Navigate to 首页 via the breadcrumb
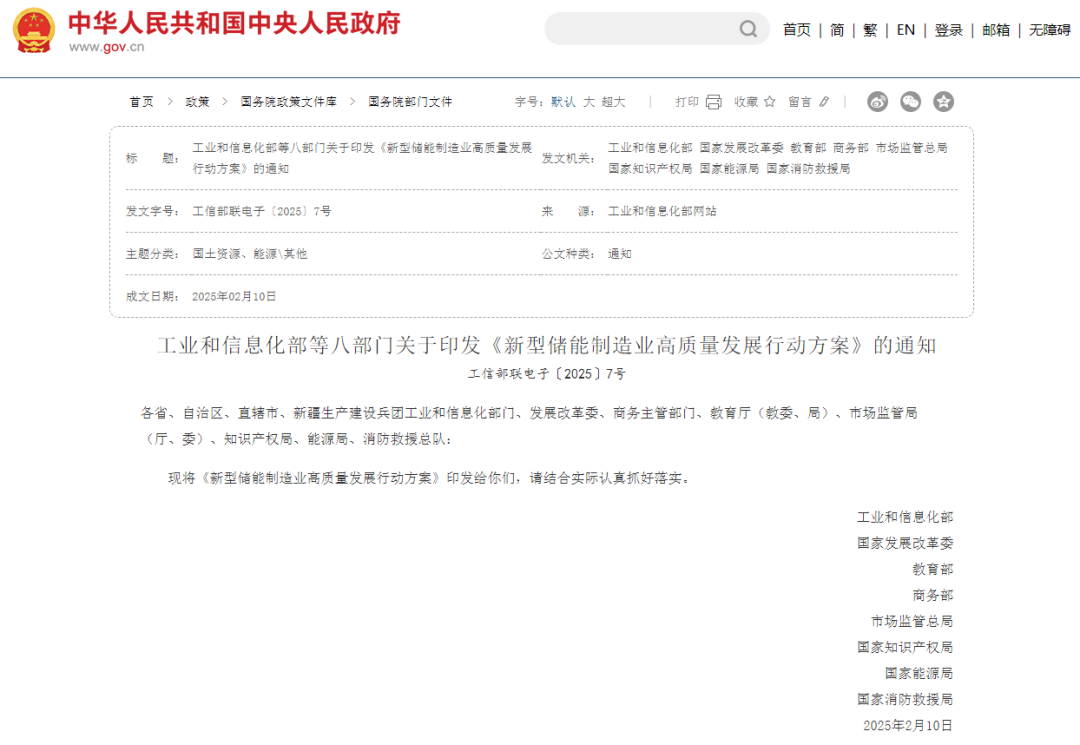Image resolution: width=1080 pixels, height=745 pixels. tap(140, 101)
